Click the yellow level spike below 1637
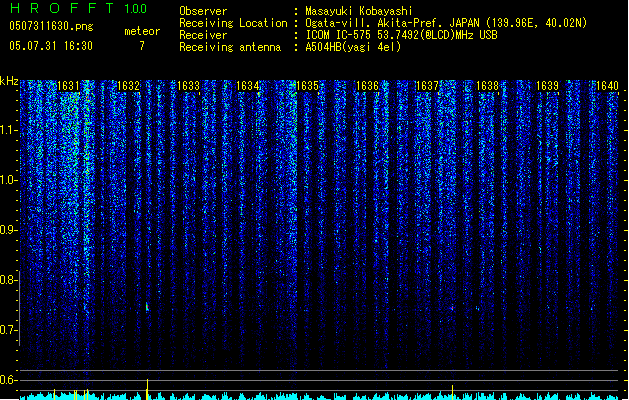This screenshot has height=400, width=629. 452,392
